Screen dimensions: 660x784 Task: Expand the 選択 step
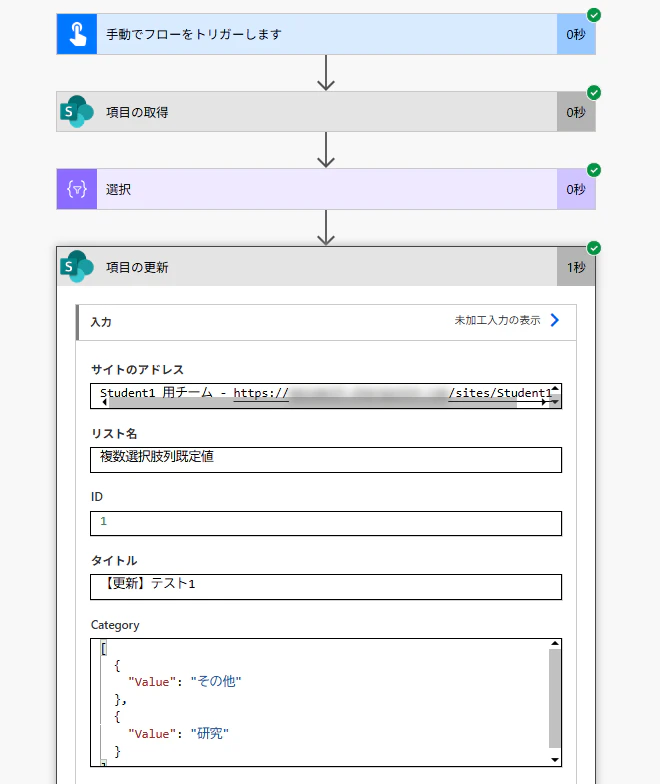[x=326, y=189]
